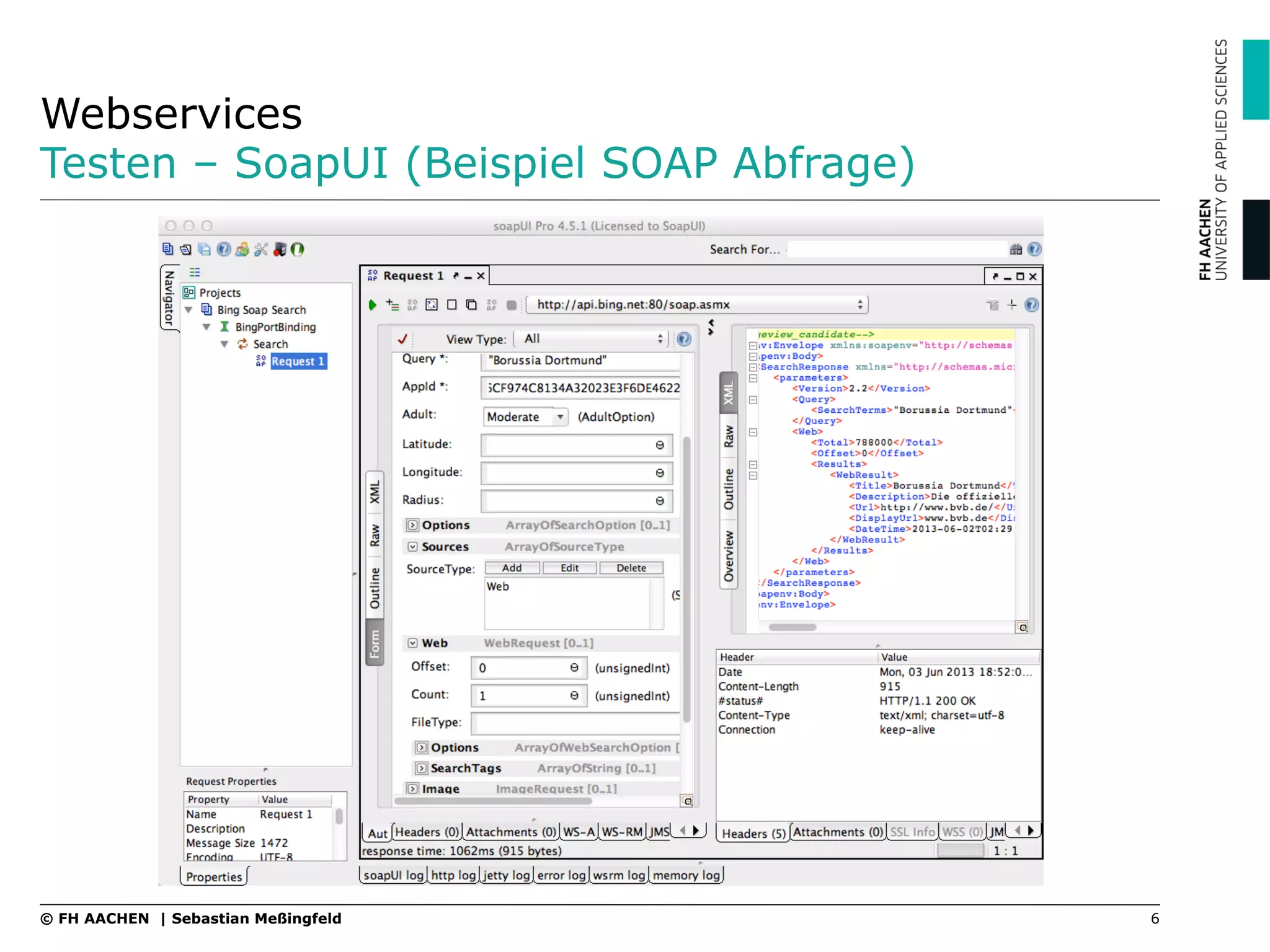The width and height of the screenshot is (1270, 952).
Task: Open the error log tab
Action: pos(561,875)
